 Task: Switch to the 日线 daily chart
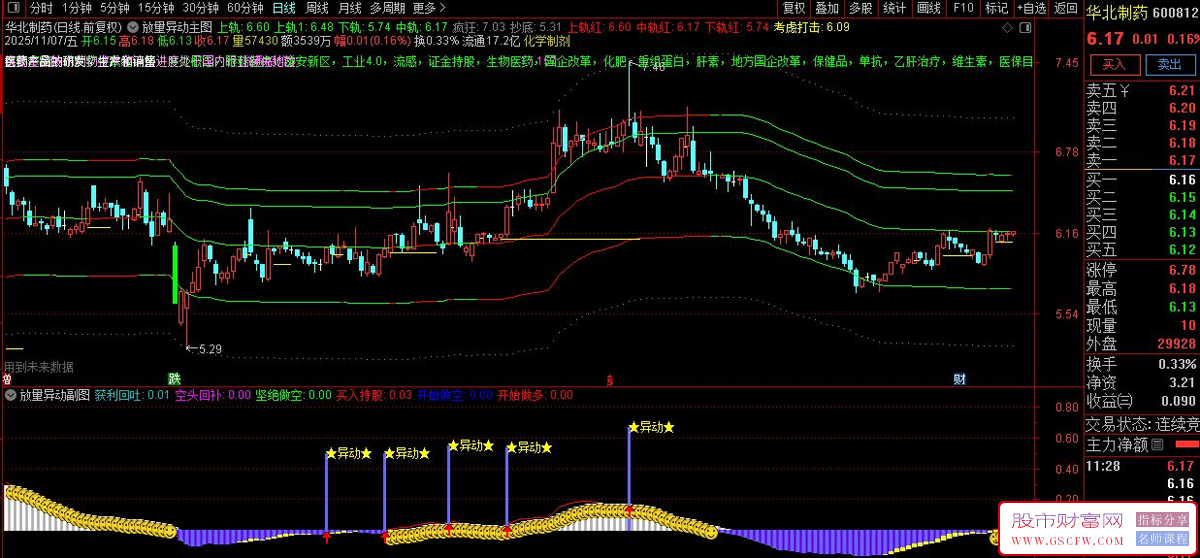(x=284, y=8)
